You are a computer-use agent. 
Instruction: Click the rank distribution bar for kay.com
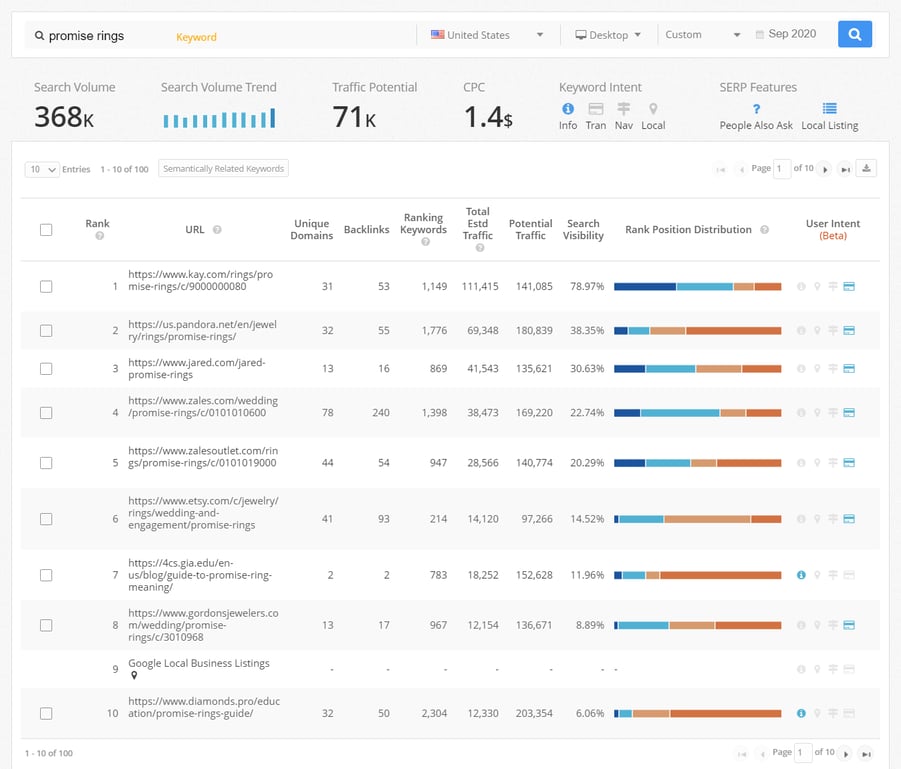[698, 286]
